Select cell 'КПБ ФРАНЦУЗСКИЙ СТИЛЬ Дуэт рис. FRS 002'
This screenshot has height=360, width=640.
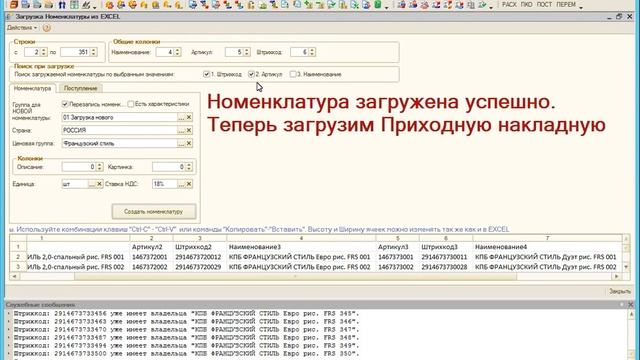547,267
